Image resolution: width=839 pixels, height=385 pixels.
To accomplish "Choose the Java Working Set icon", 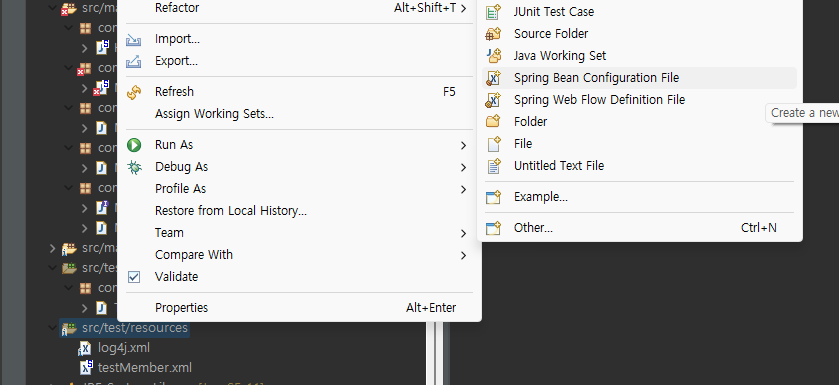I will click(x=493, y=56).
